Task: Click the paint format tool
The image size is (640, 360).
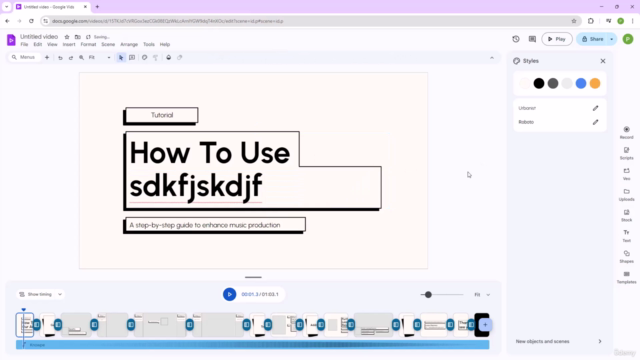Action: [155, 58]
